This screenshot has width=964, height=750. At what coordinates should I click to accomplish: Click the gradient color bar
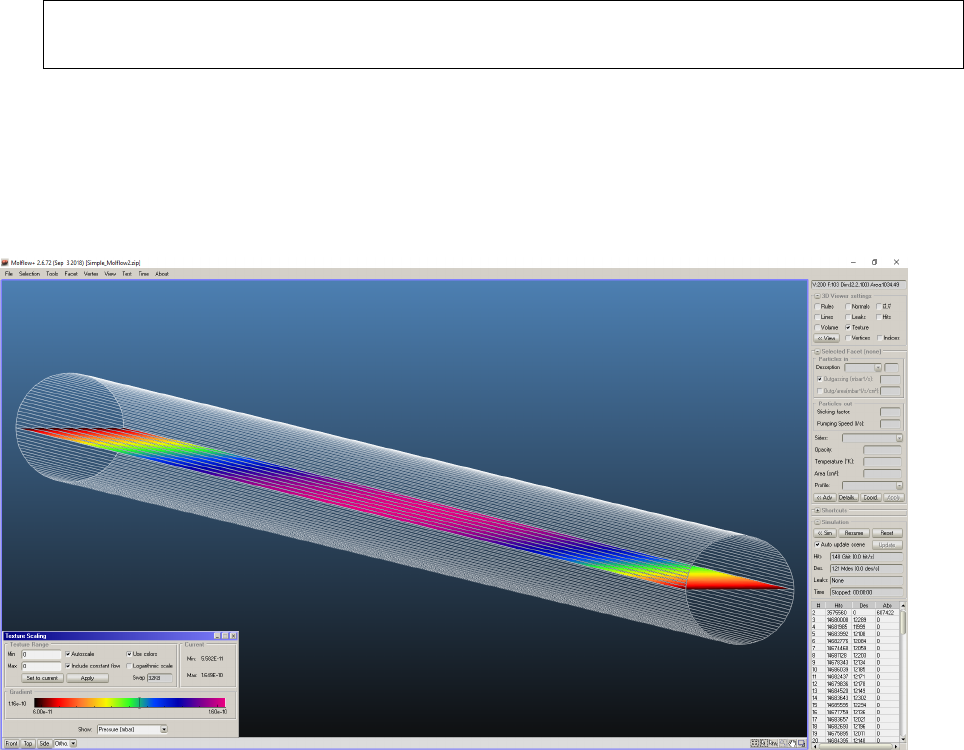coord(130,703)
